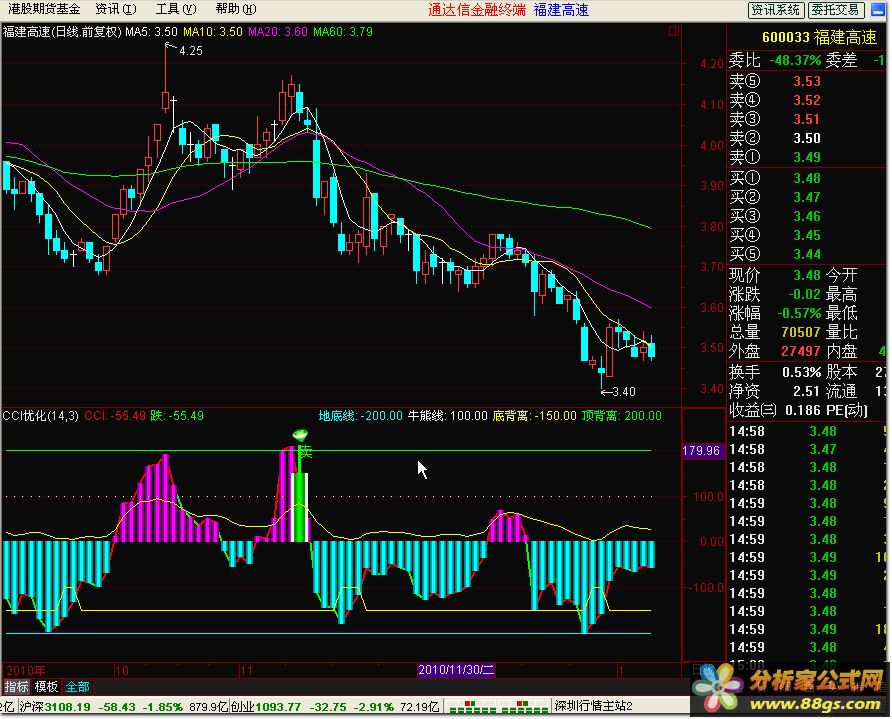Click the 买⑤ price 3.44
Screen dimensions: 892x719
807,254
